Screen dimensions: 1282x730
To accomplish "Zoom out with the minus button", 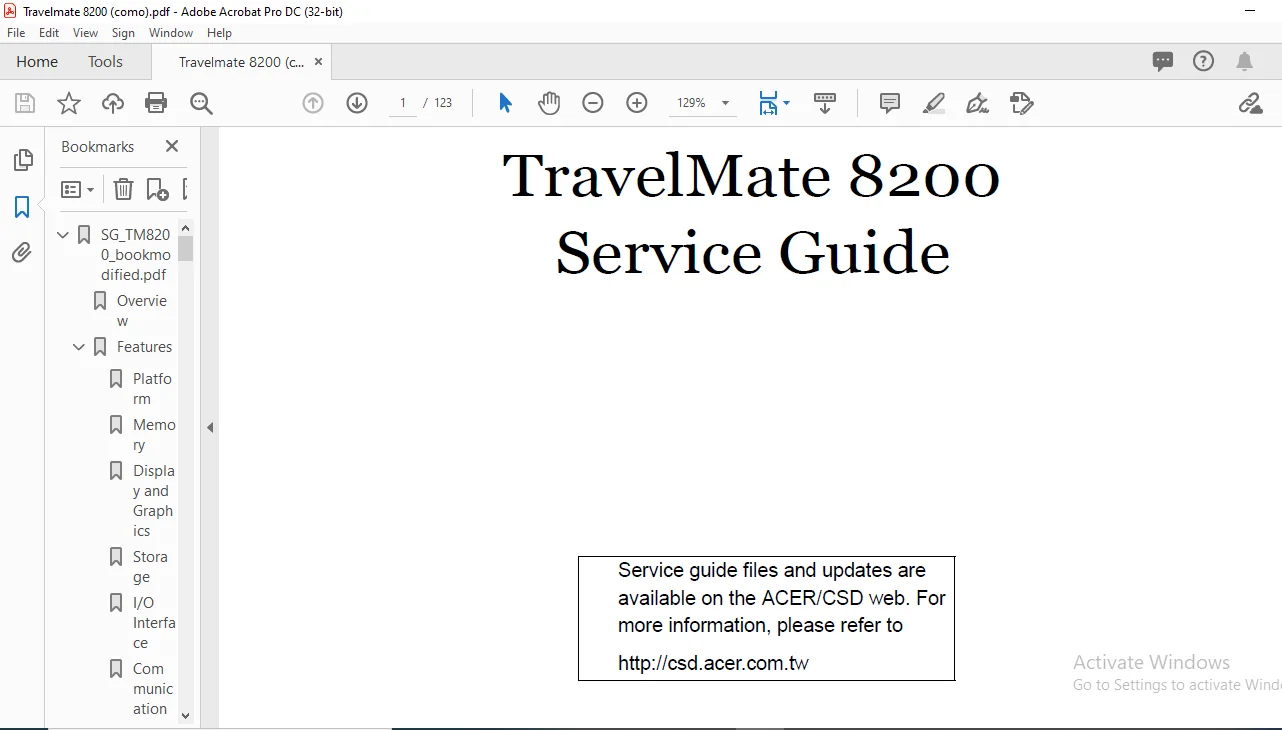I will point(593,103).
